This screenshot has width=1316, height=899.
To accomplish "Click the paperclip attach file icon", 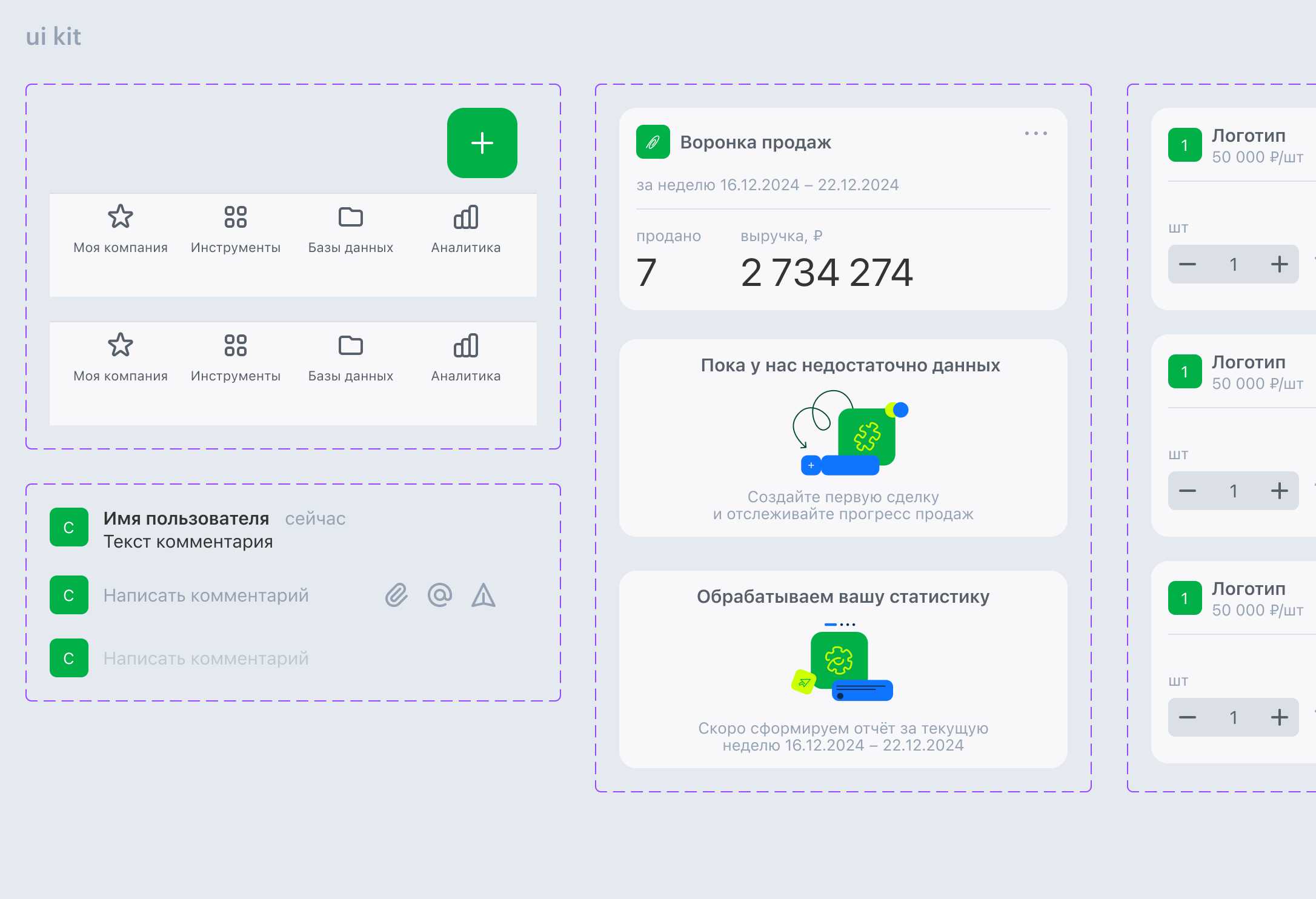I will click(x=396, y=595).
